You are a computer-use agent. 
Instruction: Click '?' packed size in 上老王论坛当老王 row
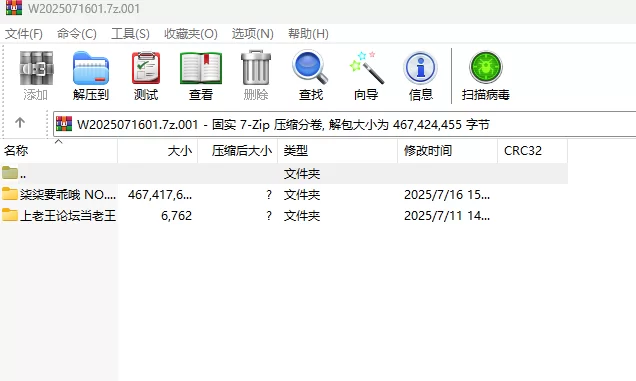pos(269,215)
